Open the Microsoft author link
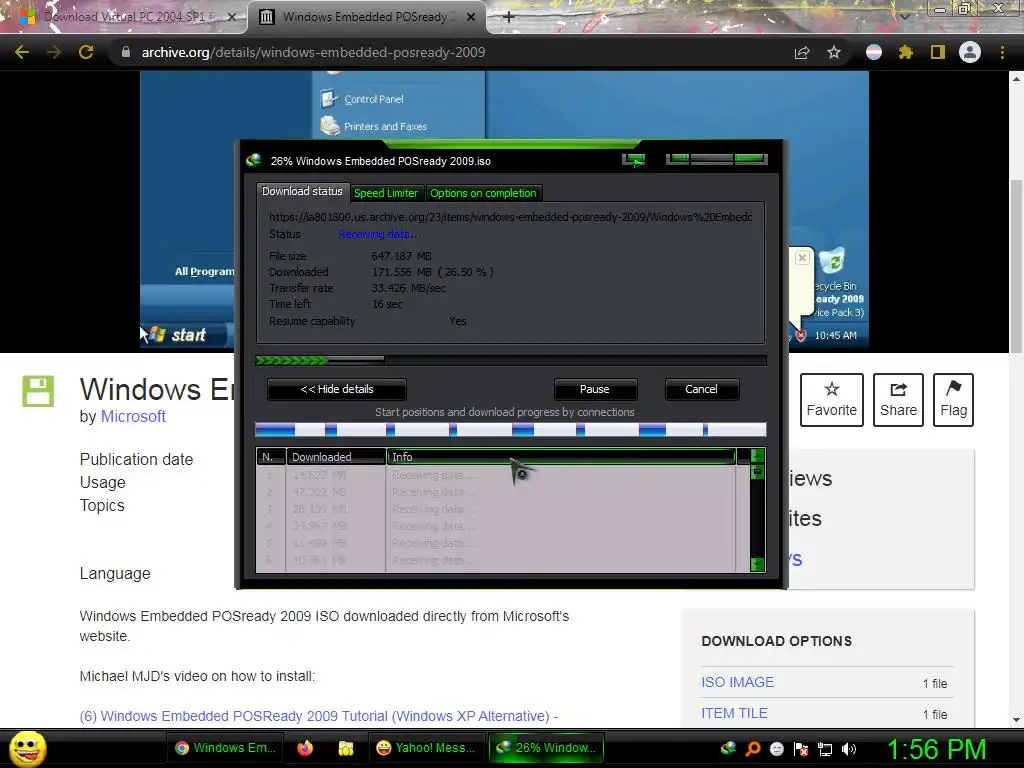 [x=133, y=417]
